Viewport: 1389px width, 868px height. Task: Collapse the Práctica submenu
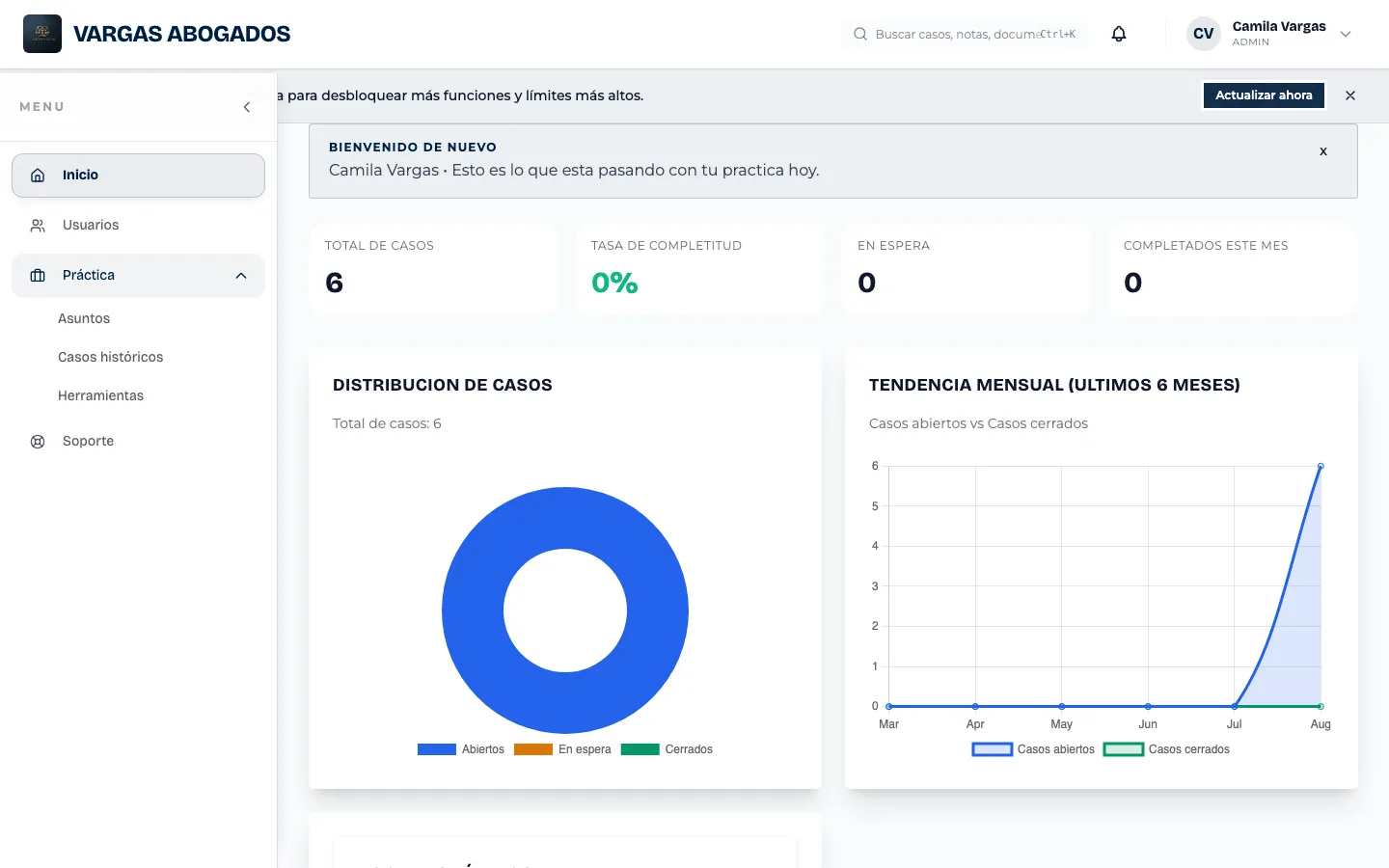pos(241,276)
